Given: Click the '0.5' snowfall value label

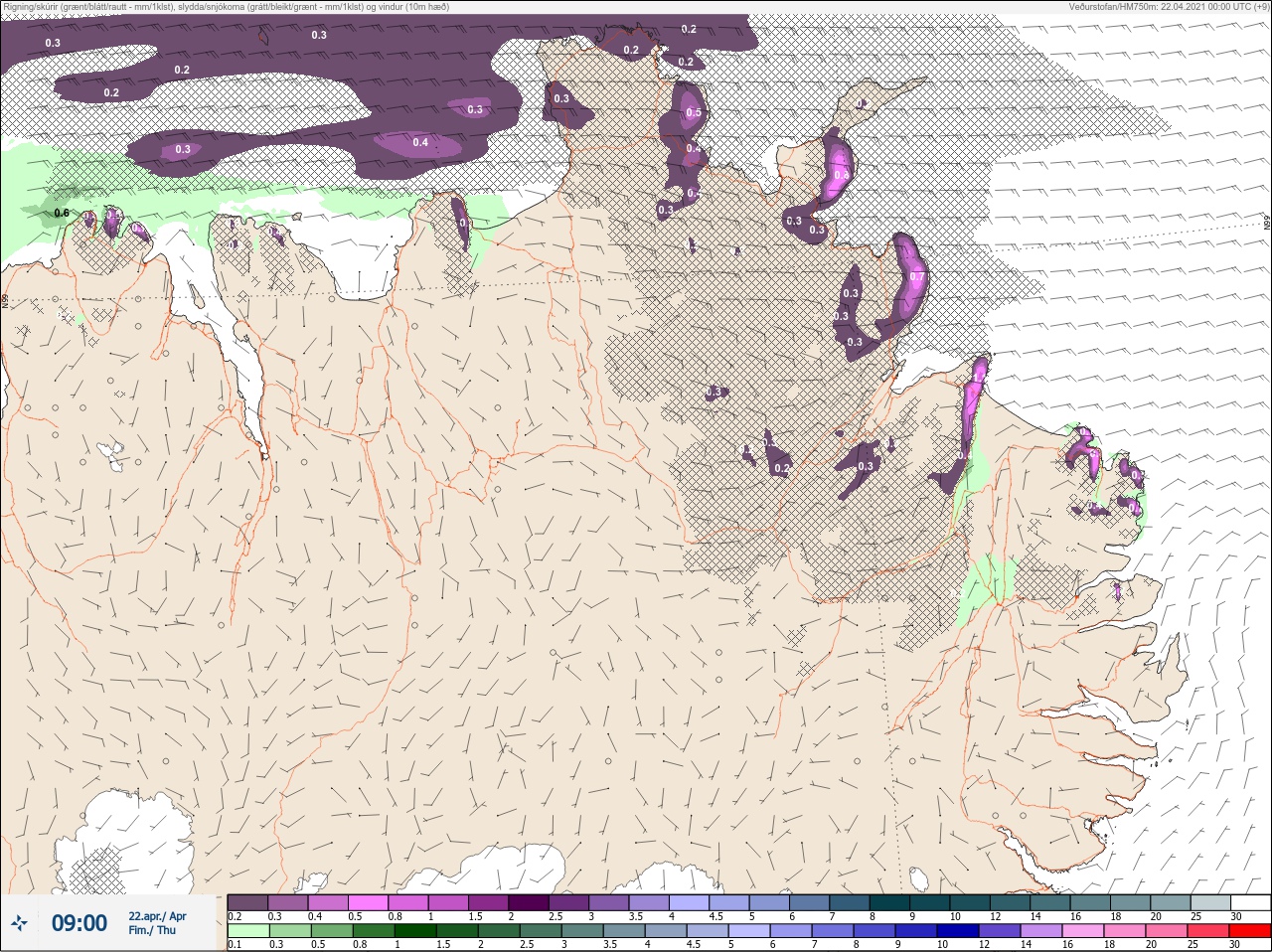Looking at the screenshot, I should coord(694,112).
